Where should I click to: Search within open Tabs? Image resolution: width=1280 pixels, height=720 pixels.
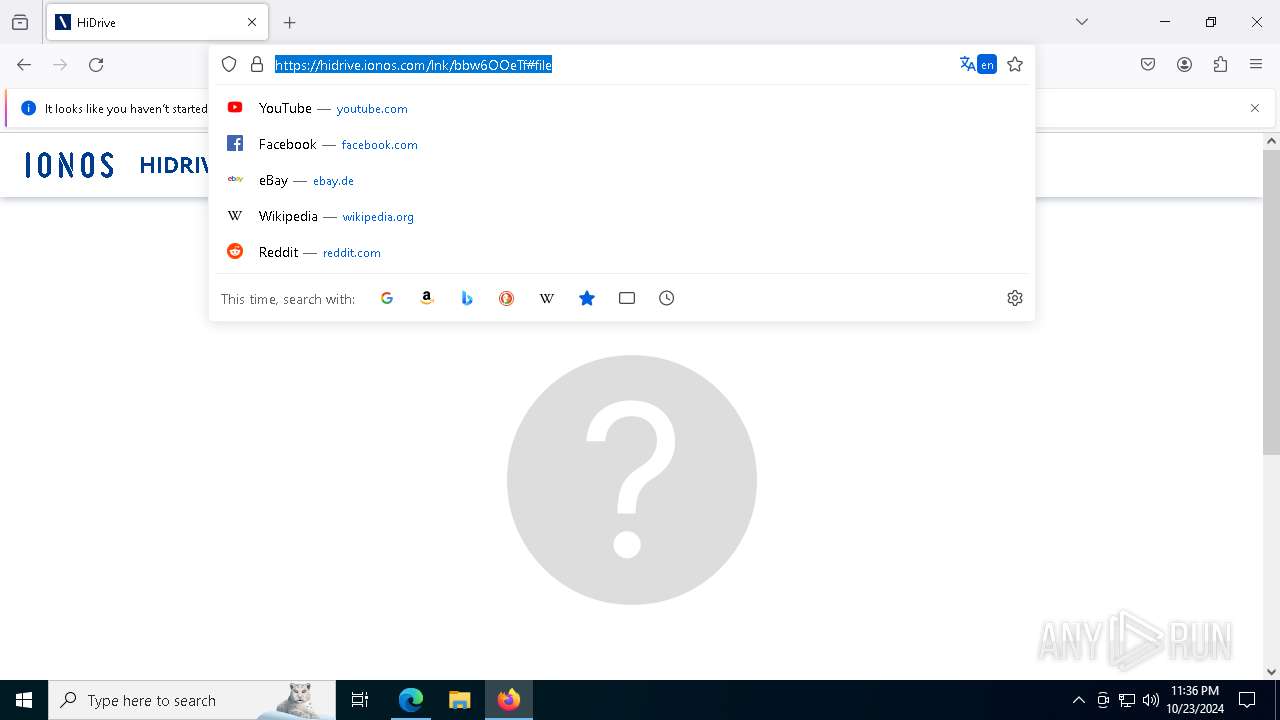[627, 298]
